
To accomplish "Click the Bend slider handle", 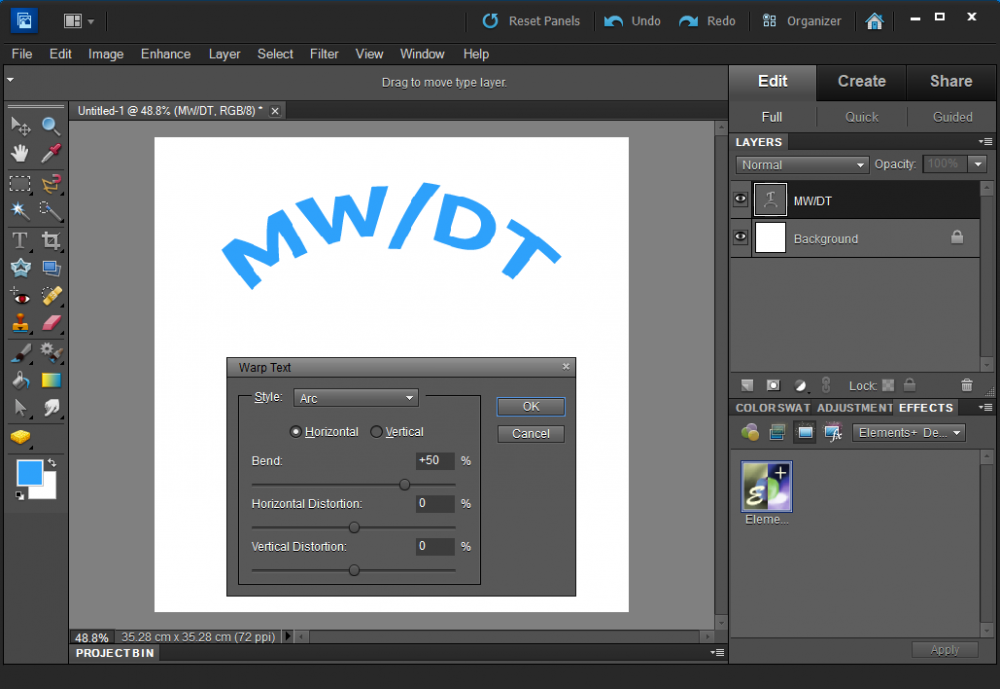I will pos(404,484).
